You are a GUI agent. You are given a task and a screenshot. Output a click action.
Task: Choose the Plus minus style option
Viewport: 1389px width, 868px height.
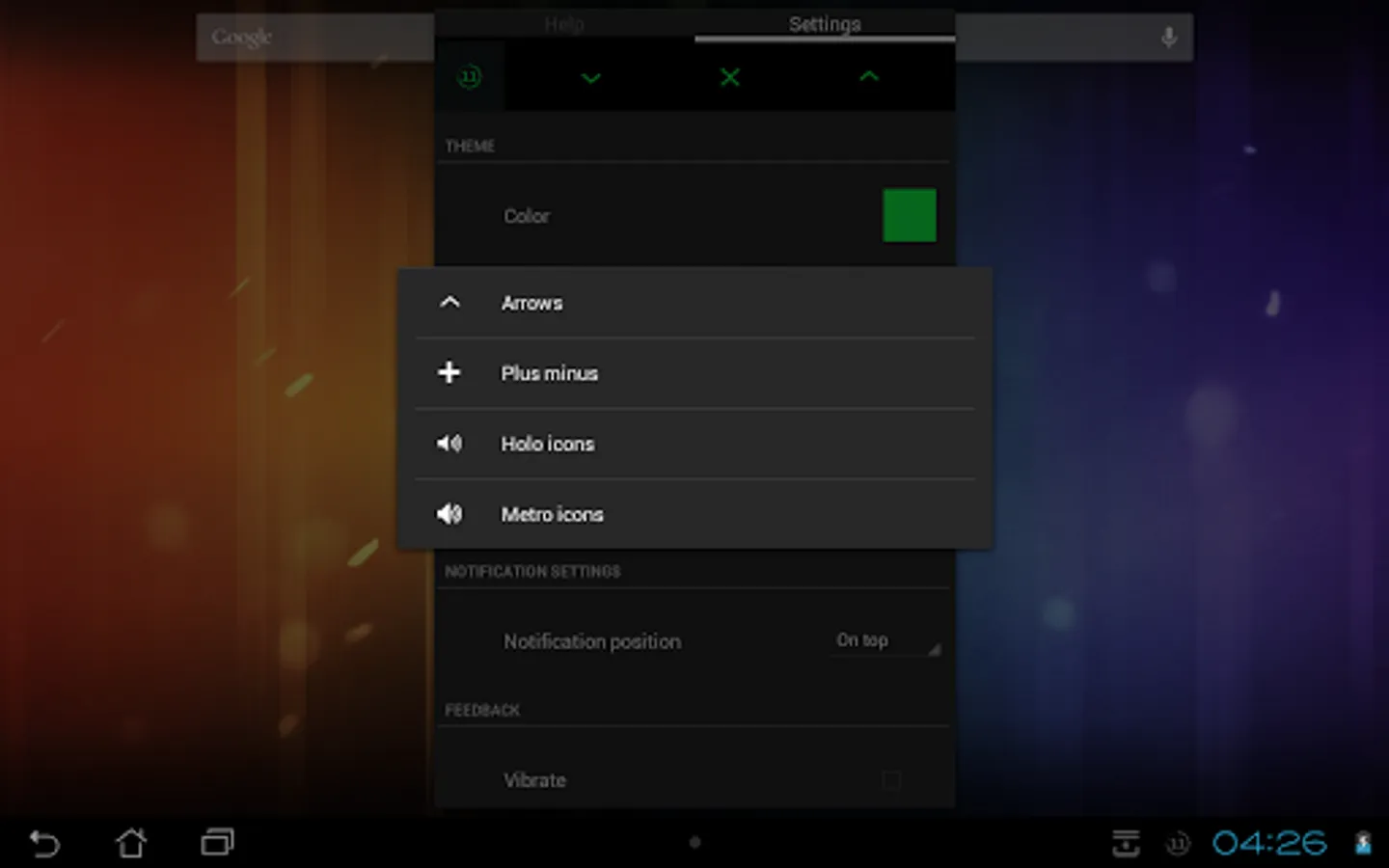click(x=694, y=373)
